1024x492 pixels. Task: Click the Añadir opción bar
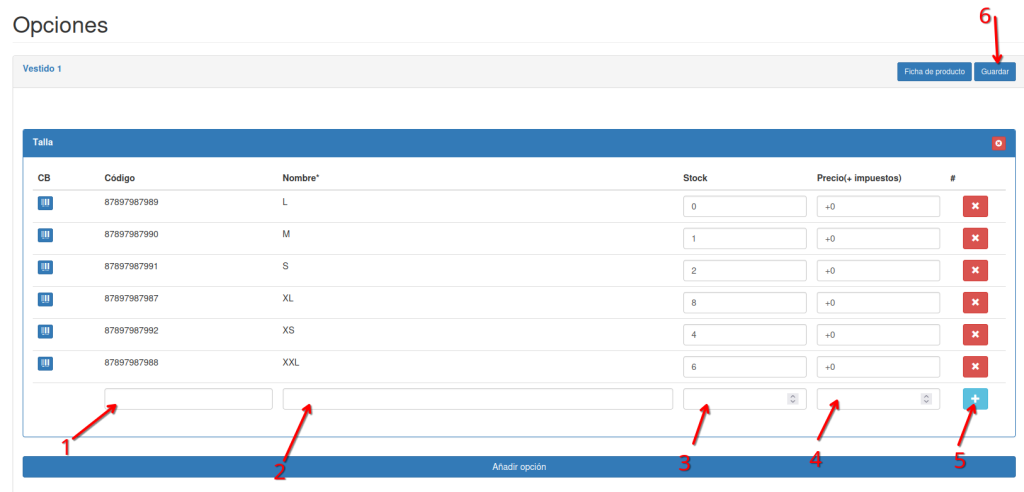click(x=519, y=467)
